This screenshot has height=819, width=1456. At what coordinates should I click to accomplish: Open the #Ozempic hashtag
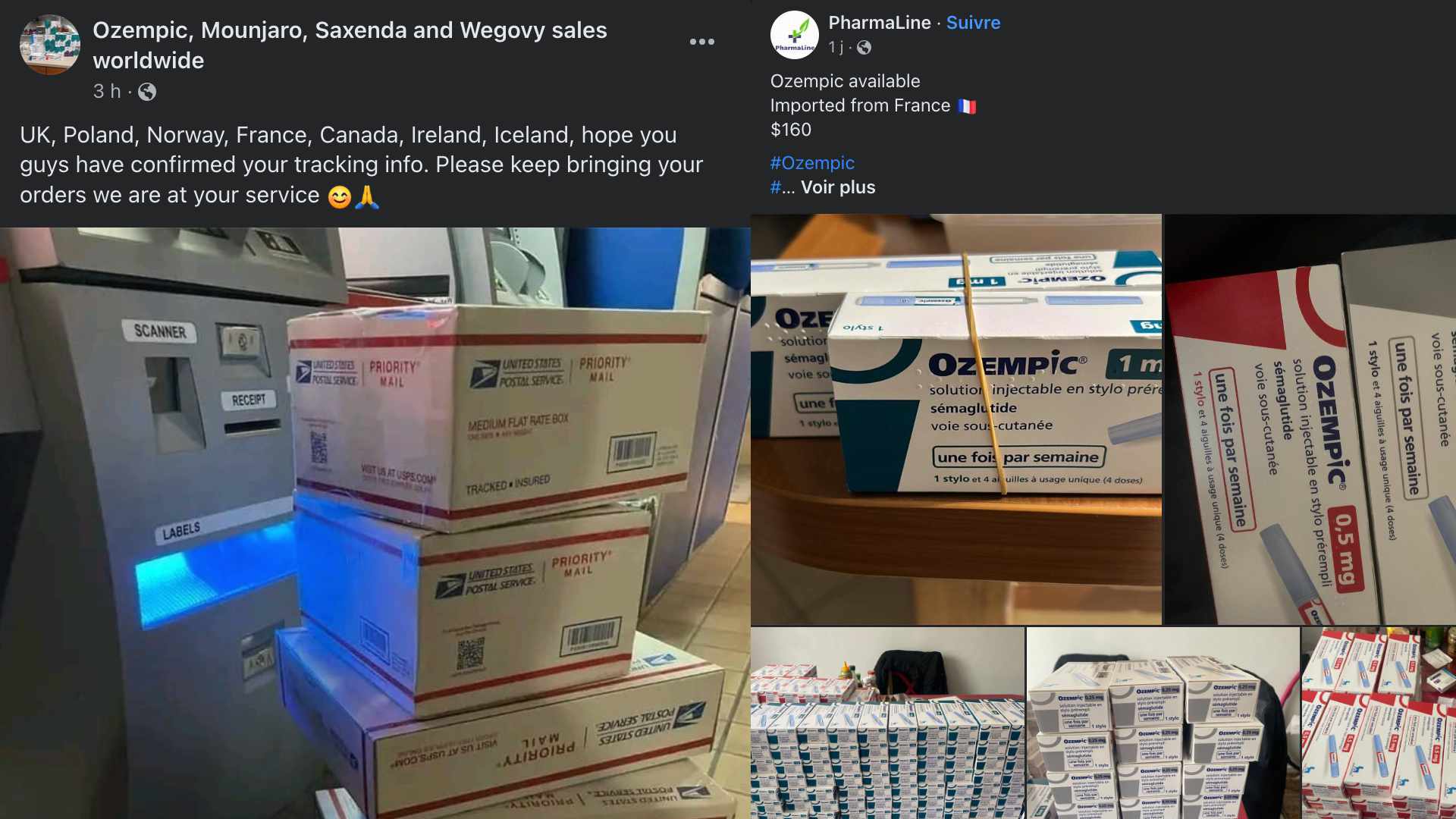[812, 163]
